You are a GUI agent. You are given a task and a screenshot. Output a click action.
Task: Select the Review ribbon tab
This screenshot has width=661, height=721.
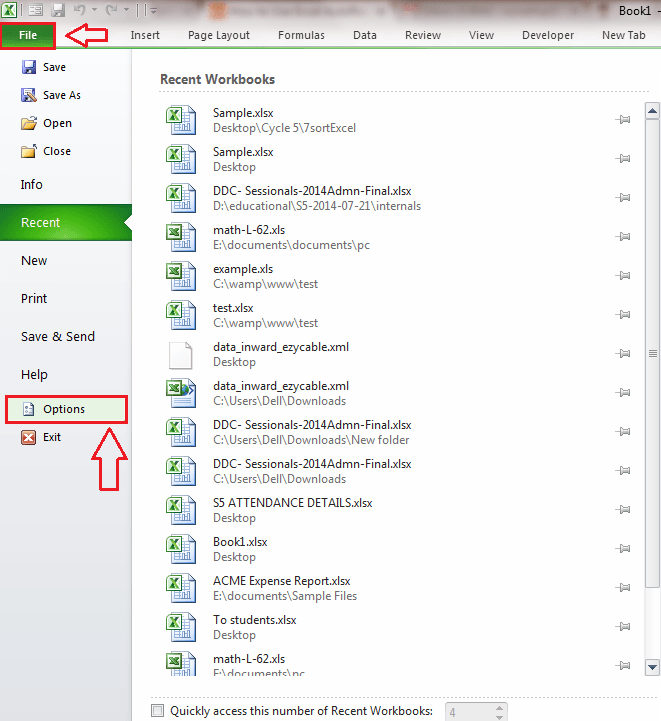422,35
